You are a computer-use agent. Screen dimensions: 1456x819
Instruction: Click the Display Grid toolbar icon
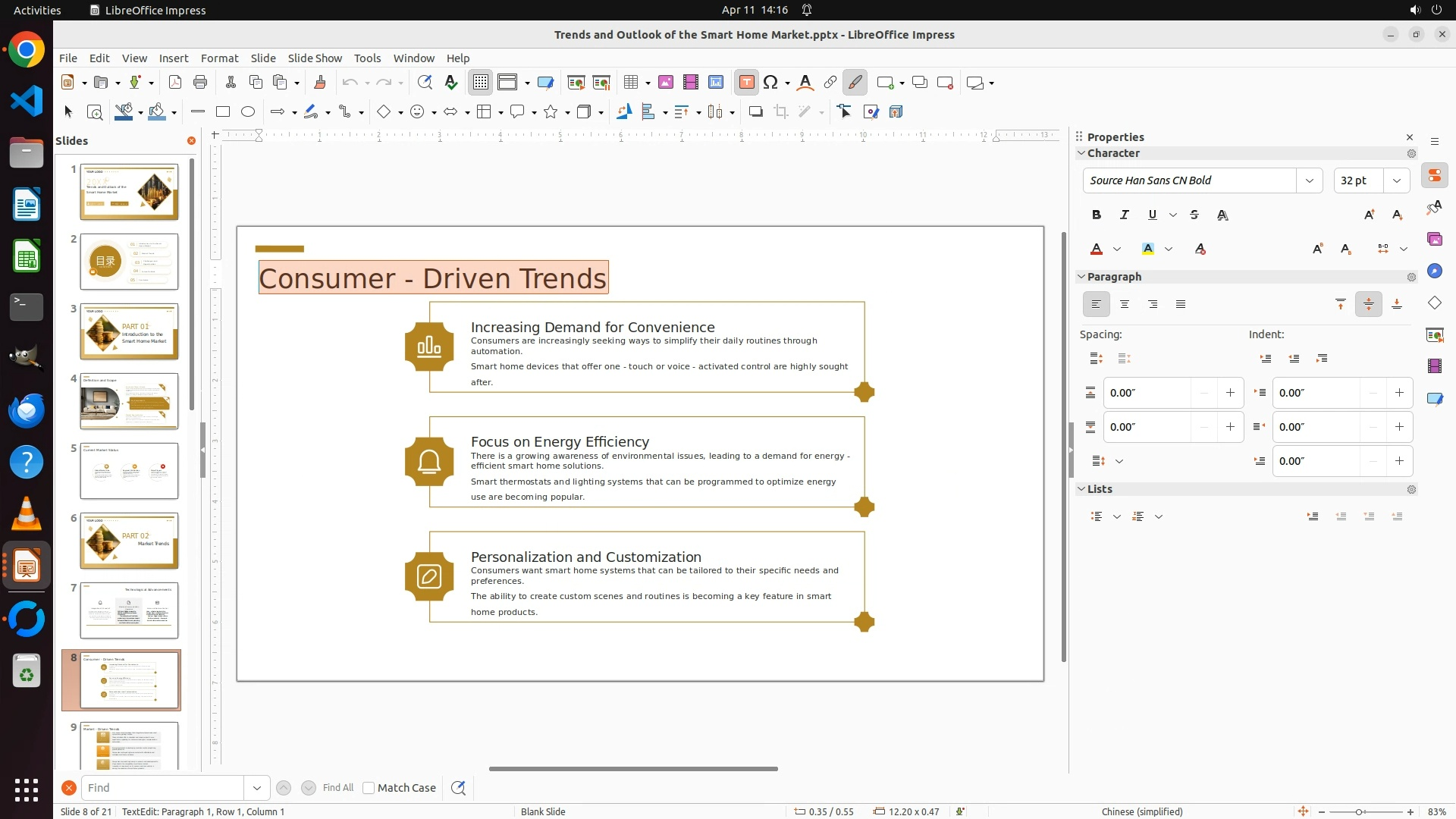point(481,83)
